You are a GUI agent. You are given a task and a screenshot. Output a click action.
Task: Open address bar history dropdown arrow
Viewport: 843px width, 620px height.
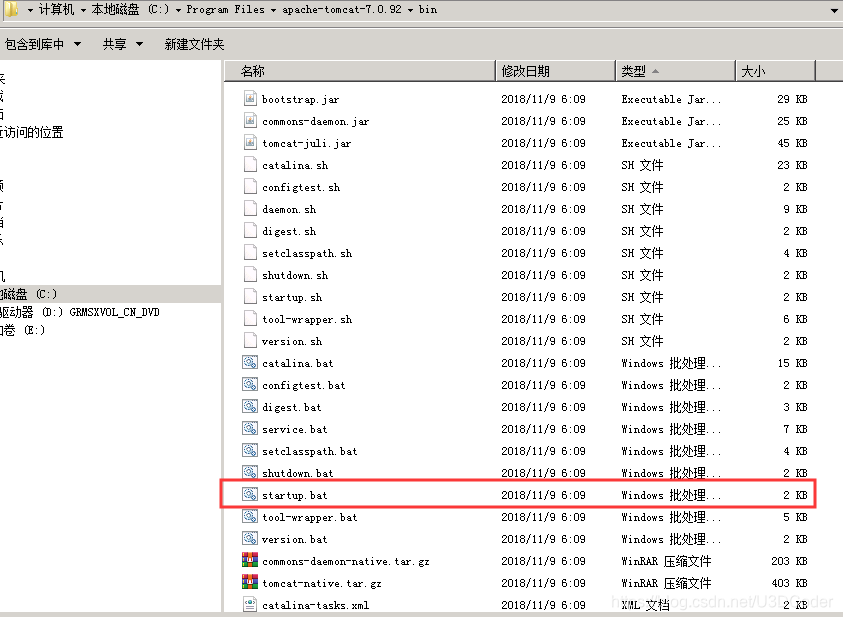[834, 10]
